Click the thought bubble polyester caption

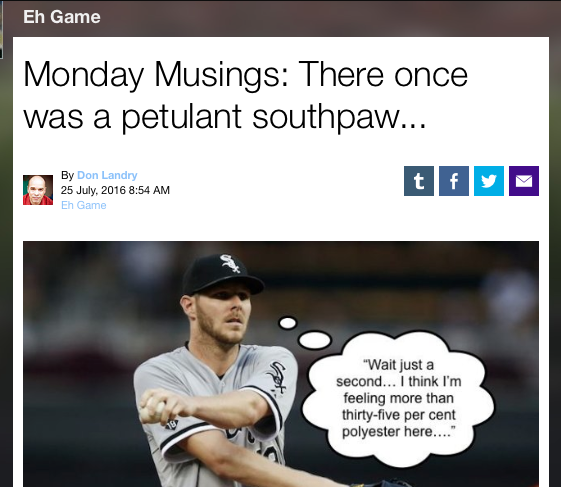coord(399,398)
